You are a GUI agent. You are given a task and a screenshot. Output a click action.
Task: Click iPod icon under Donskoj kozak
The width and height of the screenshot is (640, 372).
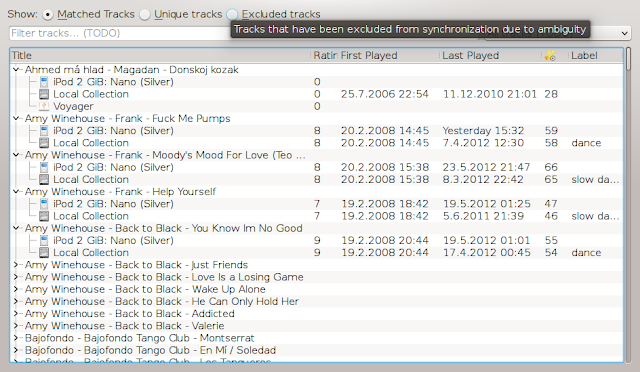tap(44, 82)
